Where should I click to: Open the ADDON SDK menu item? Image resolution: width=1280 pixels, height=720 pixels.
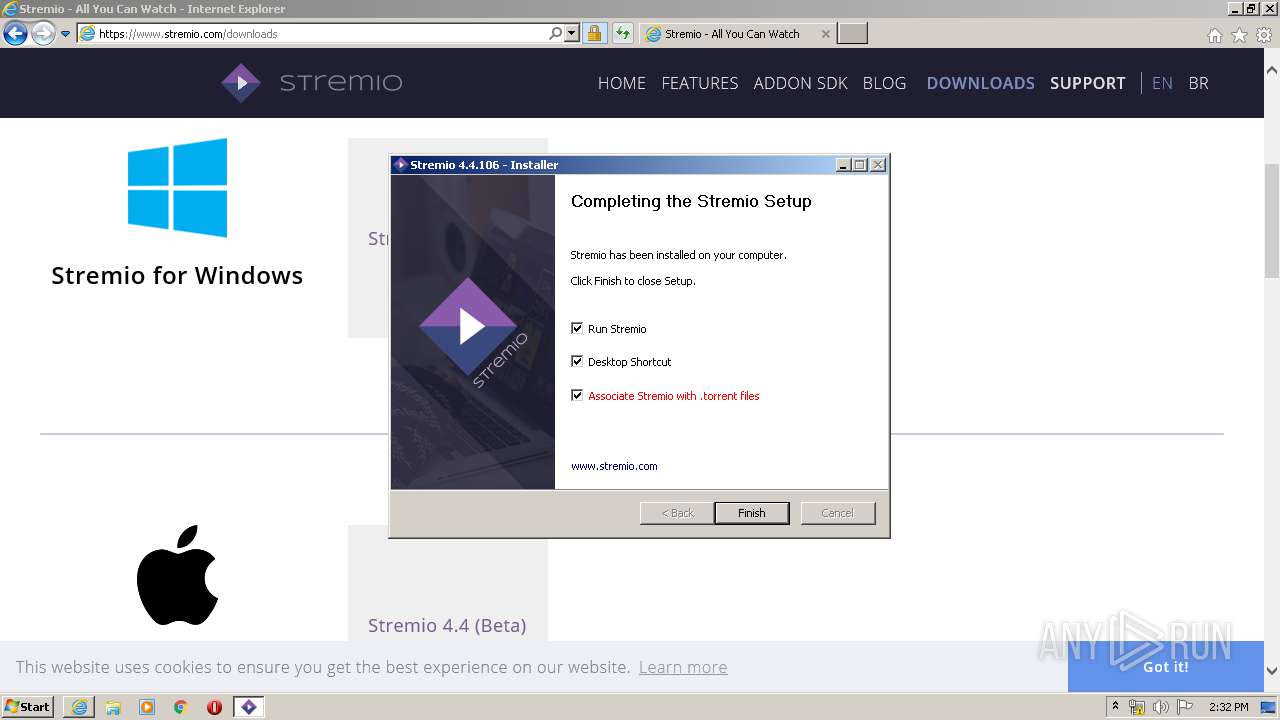coord(800,83)
